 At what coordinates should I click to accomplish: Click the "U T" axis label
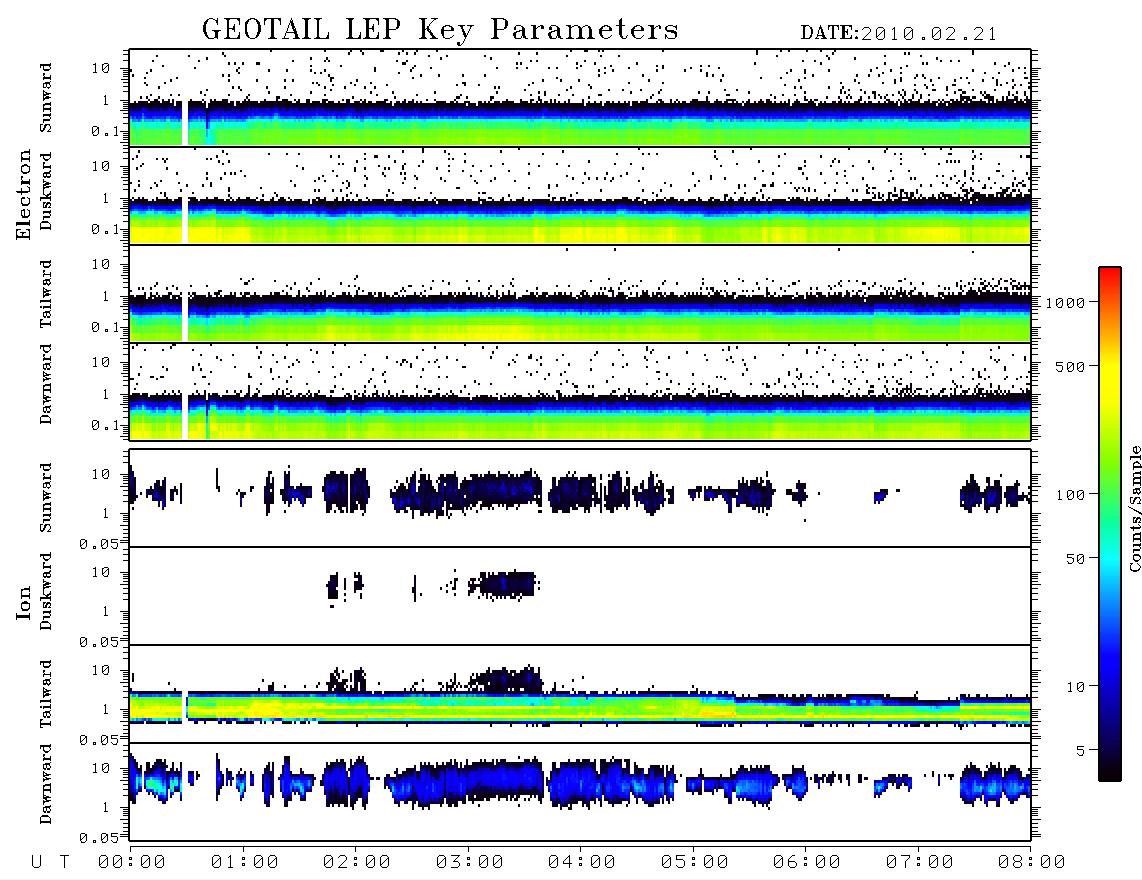coord(50,862)
